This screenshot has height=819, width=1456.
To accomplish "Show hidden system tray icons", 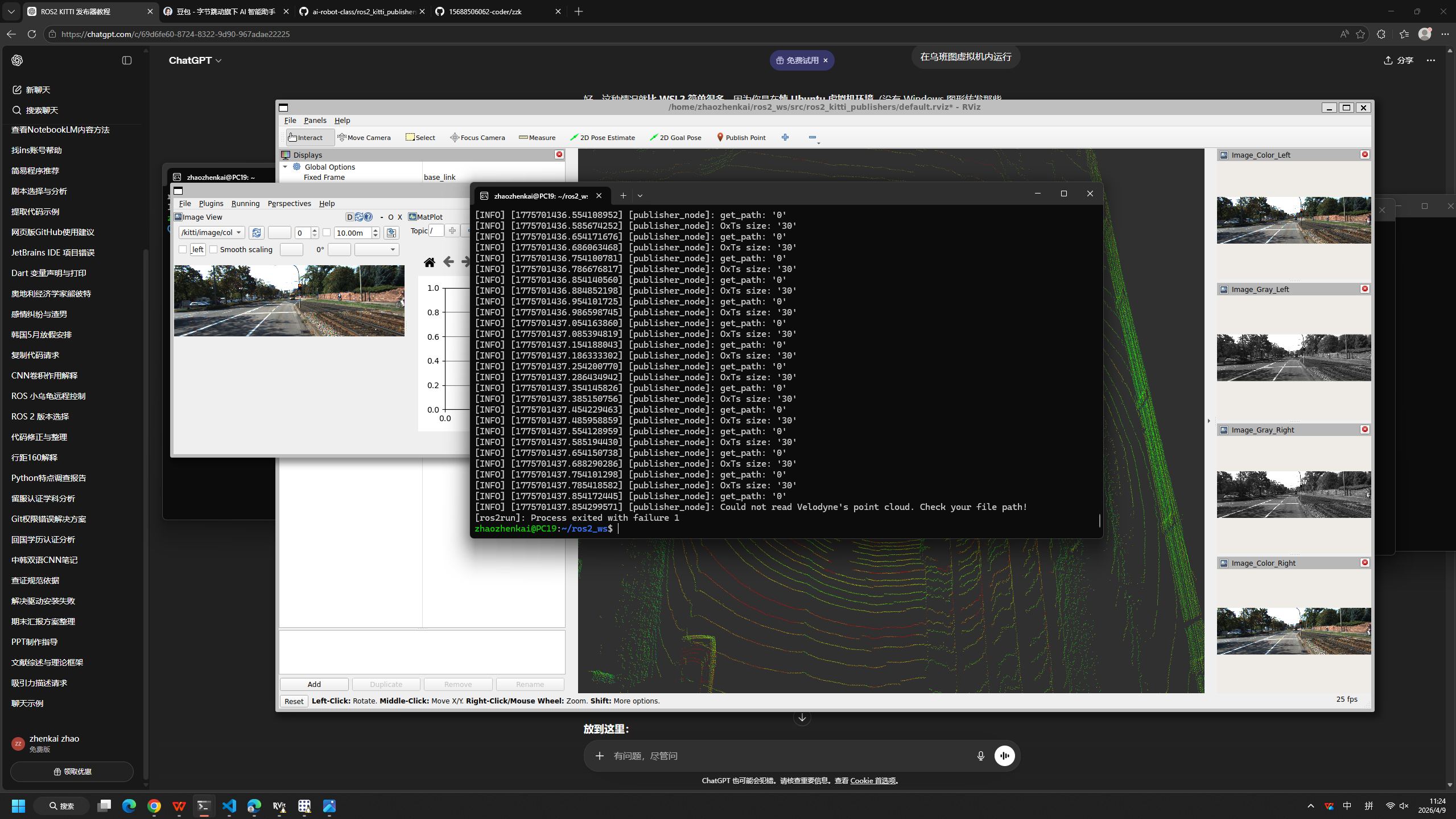I will click(1311, 806).
